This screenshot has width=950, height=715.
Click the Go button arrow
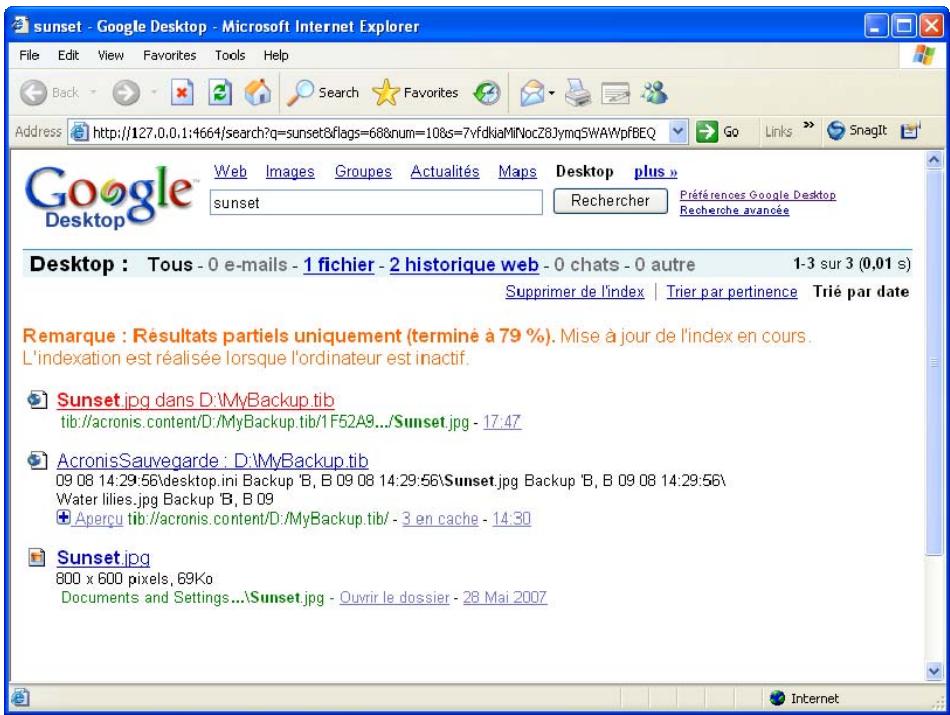click(707, 131)
